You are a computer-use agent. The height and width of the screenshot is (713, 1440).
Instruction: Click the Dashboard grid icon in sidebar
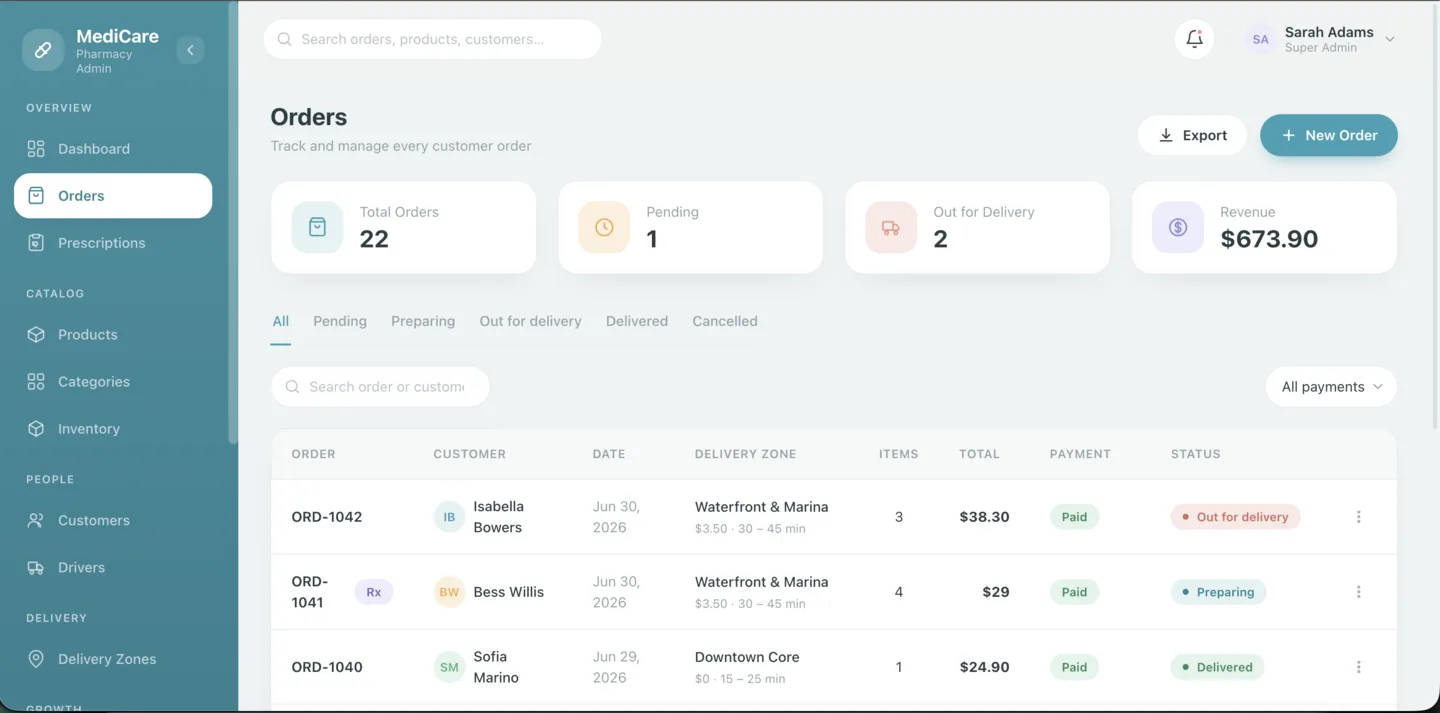(36, 149)
